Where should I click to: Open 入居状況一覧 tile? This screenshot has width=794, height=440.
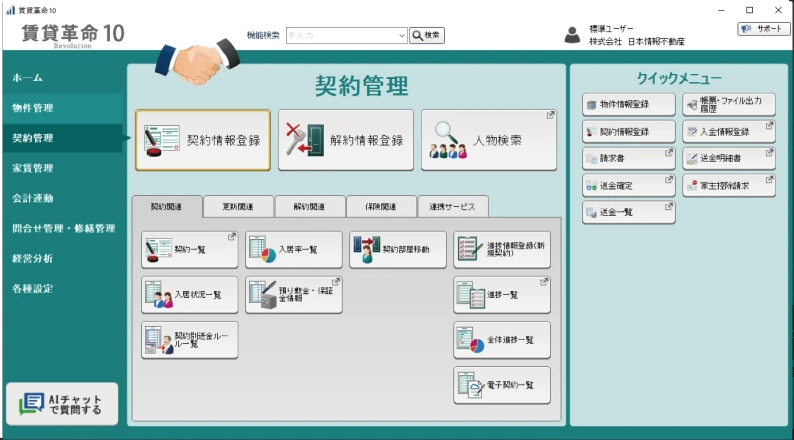[x=189, y=295]
